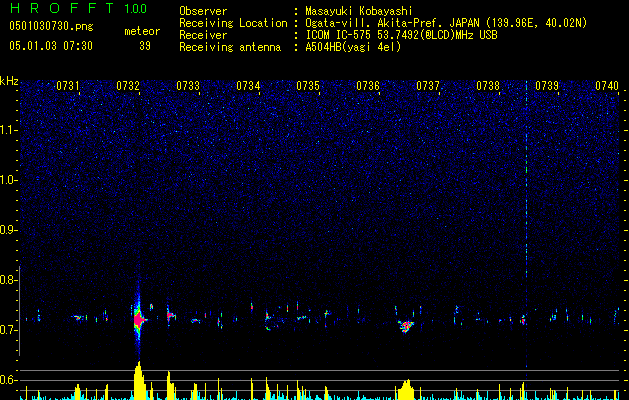Click the meteor count 39

145,46
